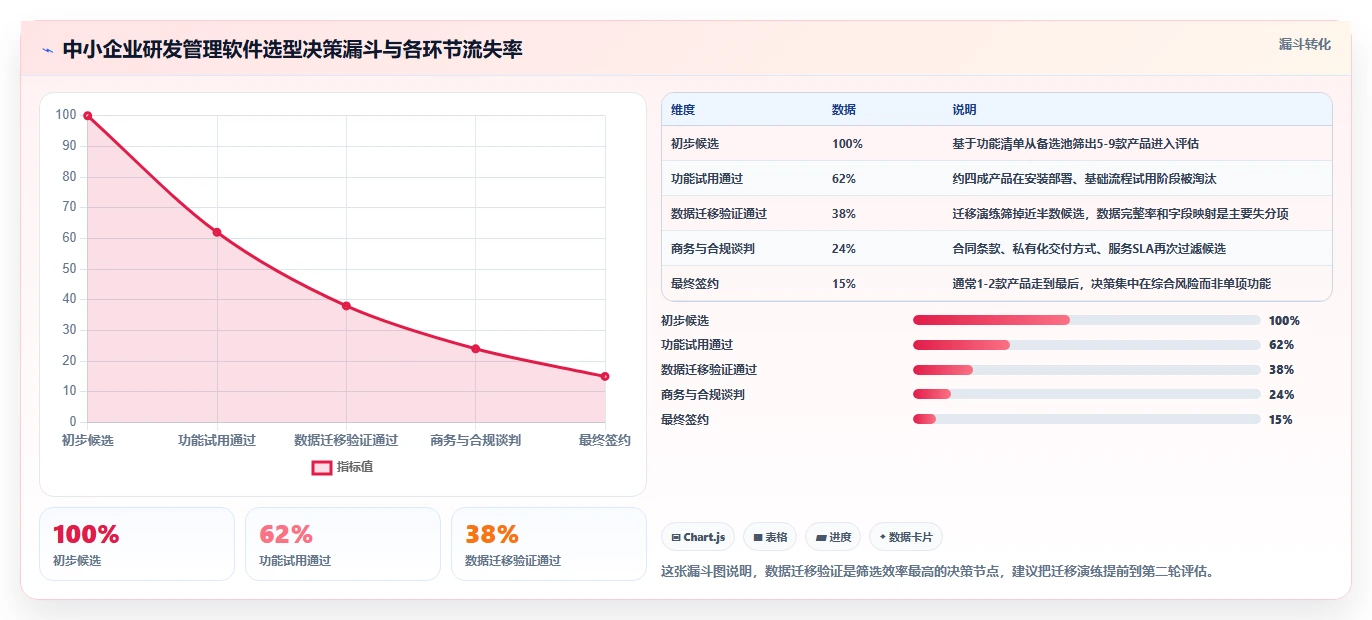Viewport: 1372px width, 620px height.
Task: Click the 100 y-axis tick label
Action: coord(66,115)
